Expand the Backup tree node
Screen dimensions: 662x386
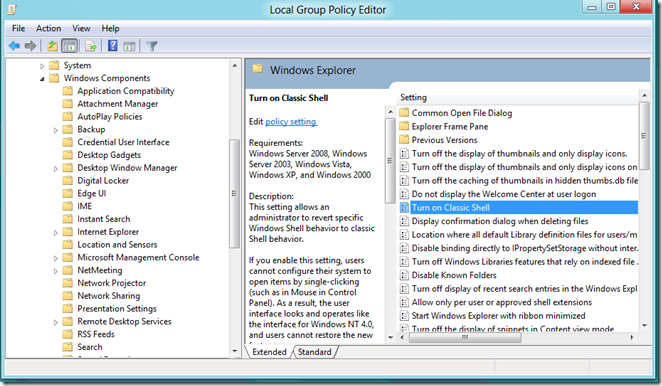[x=56, y=130]
